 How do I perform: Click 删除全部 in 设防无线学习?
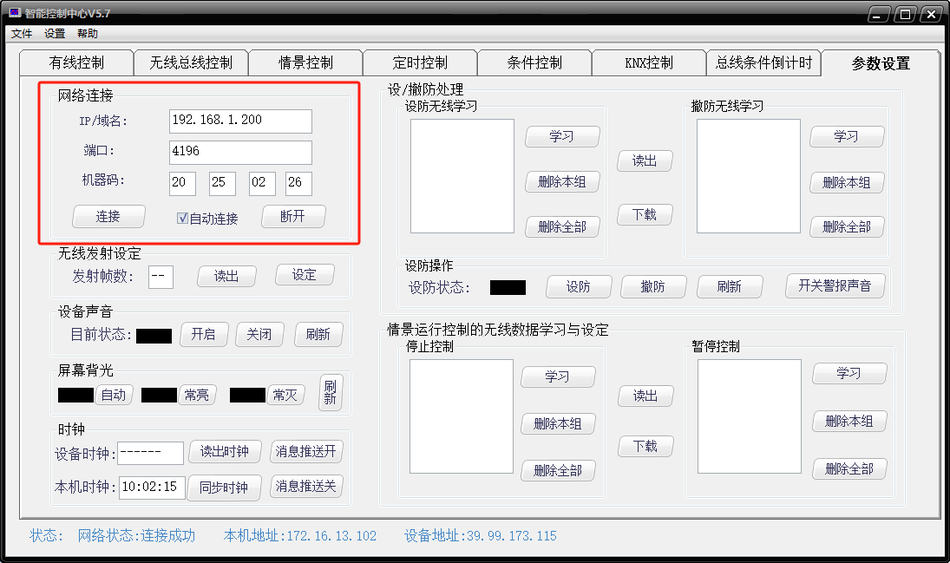pyautogui.click(x=562, y=227)
